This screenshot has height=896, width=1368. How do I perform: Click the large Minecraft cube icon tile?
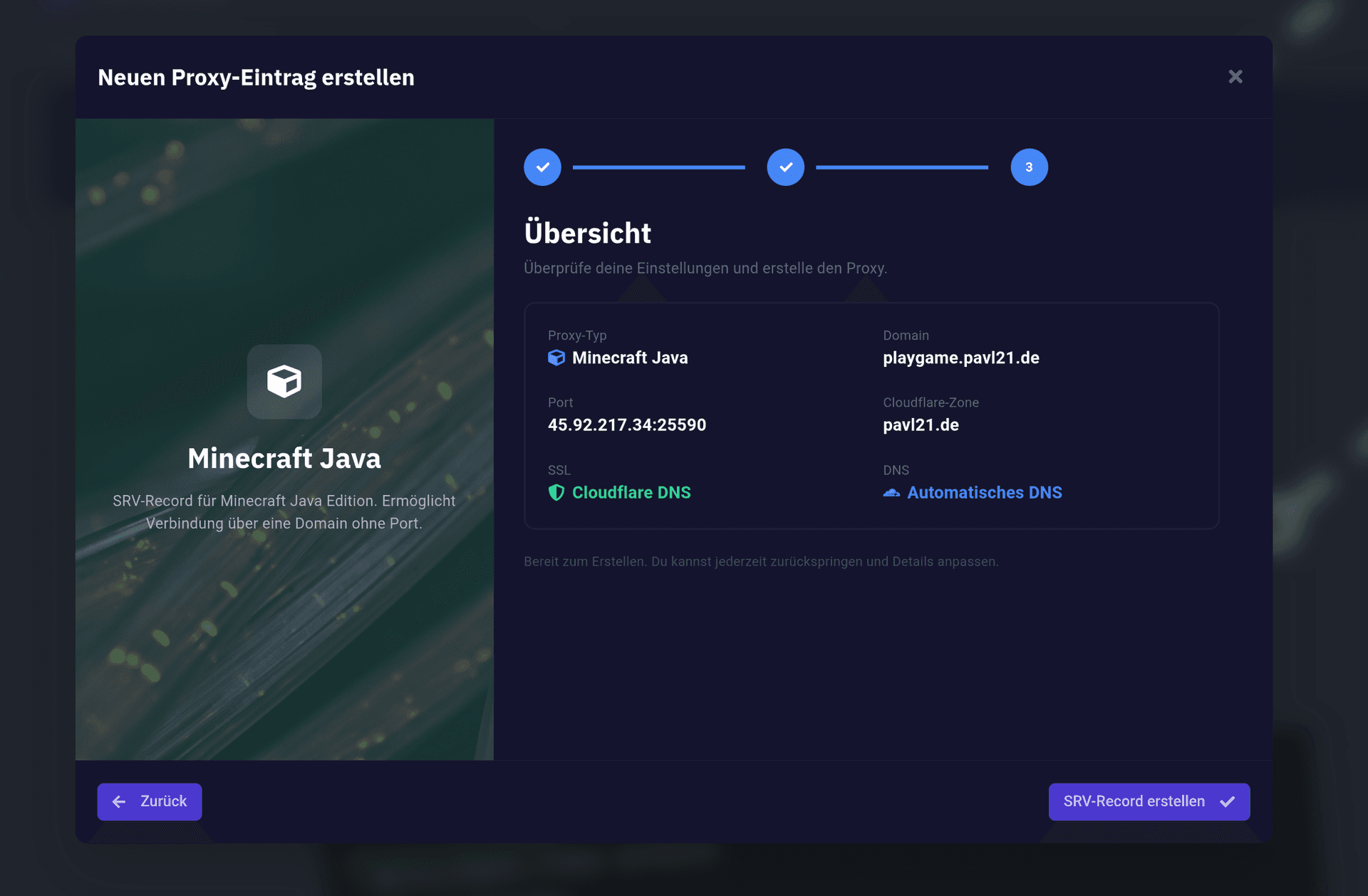coord(284,382)
